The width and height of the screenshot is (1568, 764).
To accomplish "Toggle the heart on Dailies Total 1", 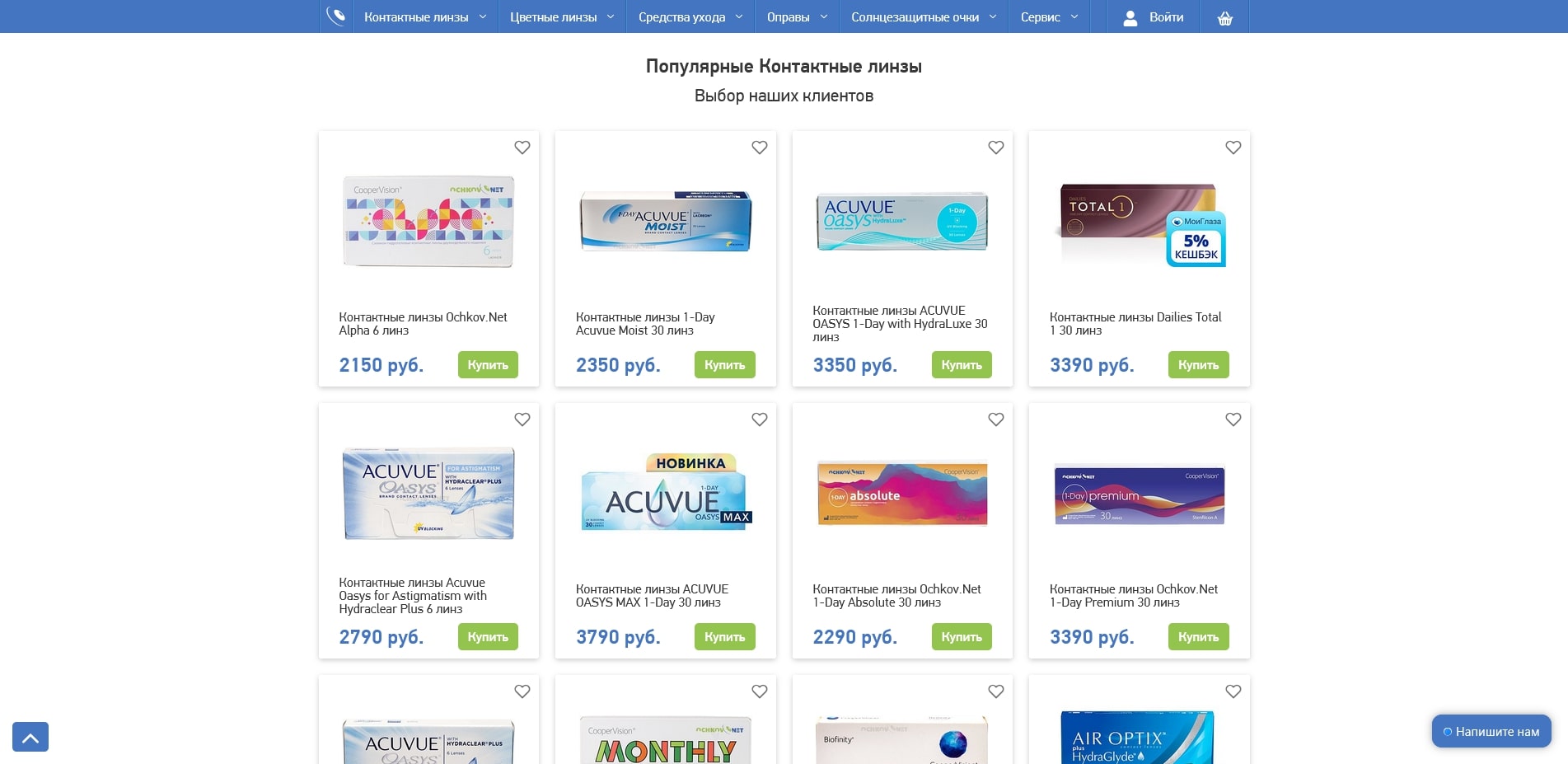I will pyautogui.click(x=1233, y=148).
